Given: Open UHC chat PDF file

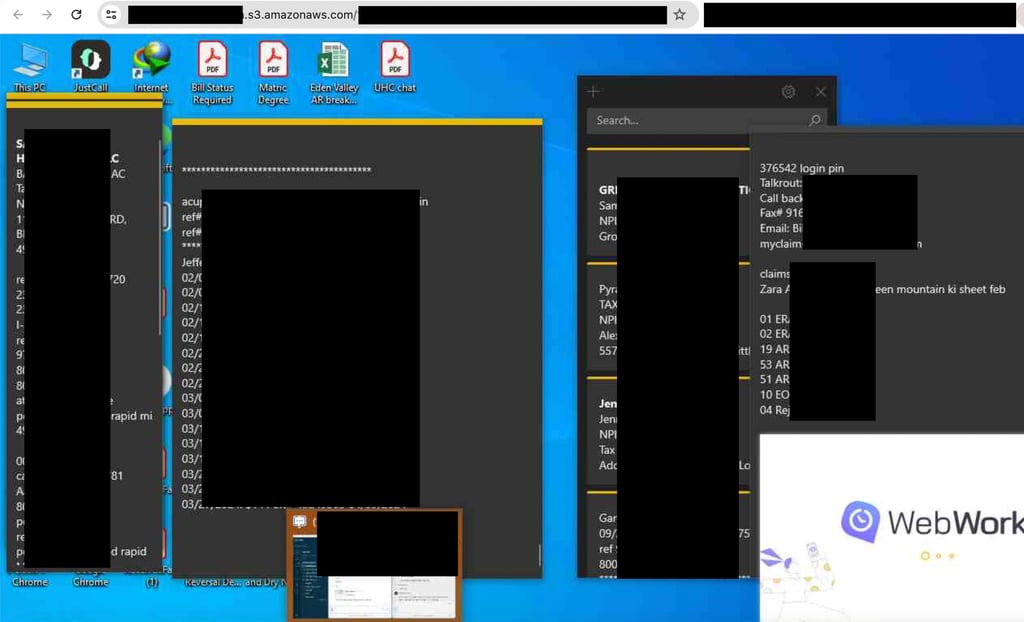Looking at the screenshot, I should 394,67.
